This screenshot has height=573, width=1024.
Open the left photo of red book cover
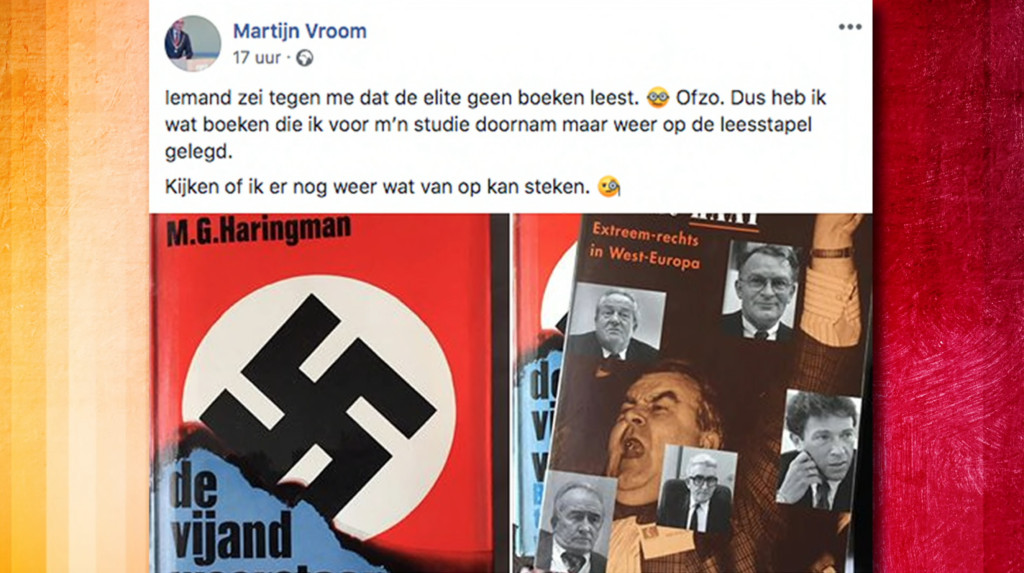pyautogui.click(x=329, y=393)
